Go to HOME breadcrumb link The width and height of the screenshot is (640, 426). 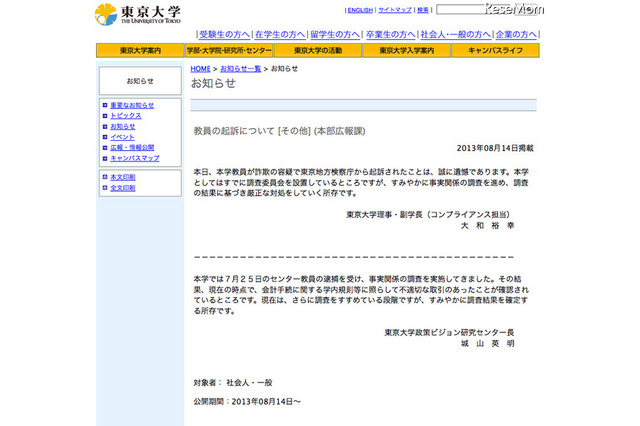click(200, 69)
